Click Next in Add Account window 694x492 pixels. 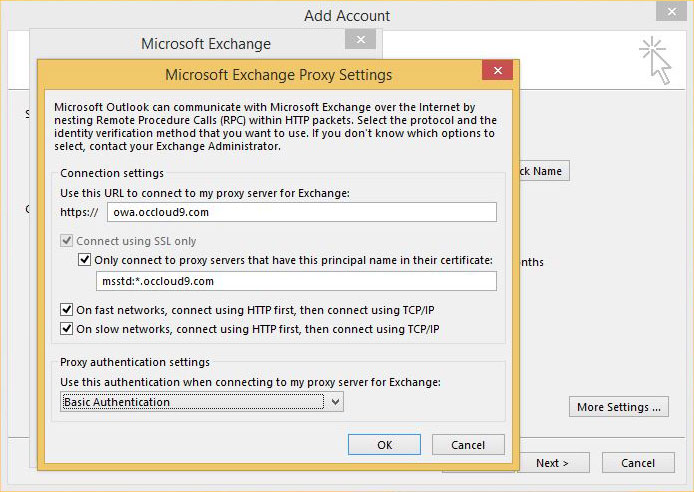(x=554, y=463)
